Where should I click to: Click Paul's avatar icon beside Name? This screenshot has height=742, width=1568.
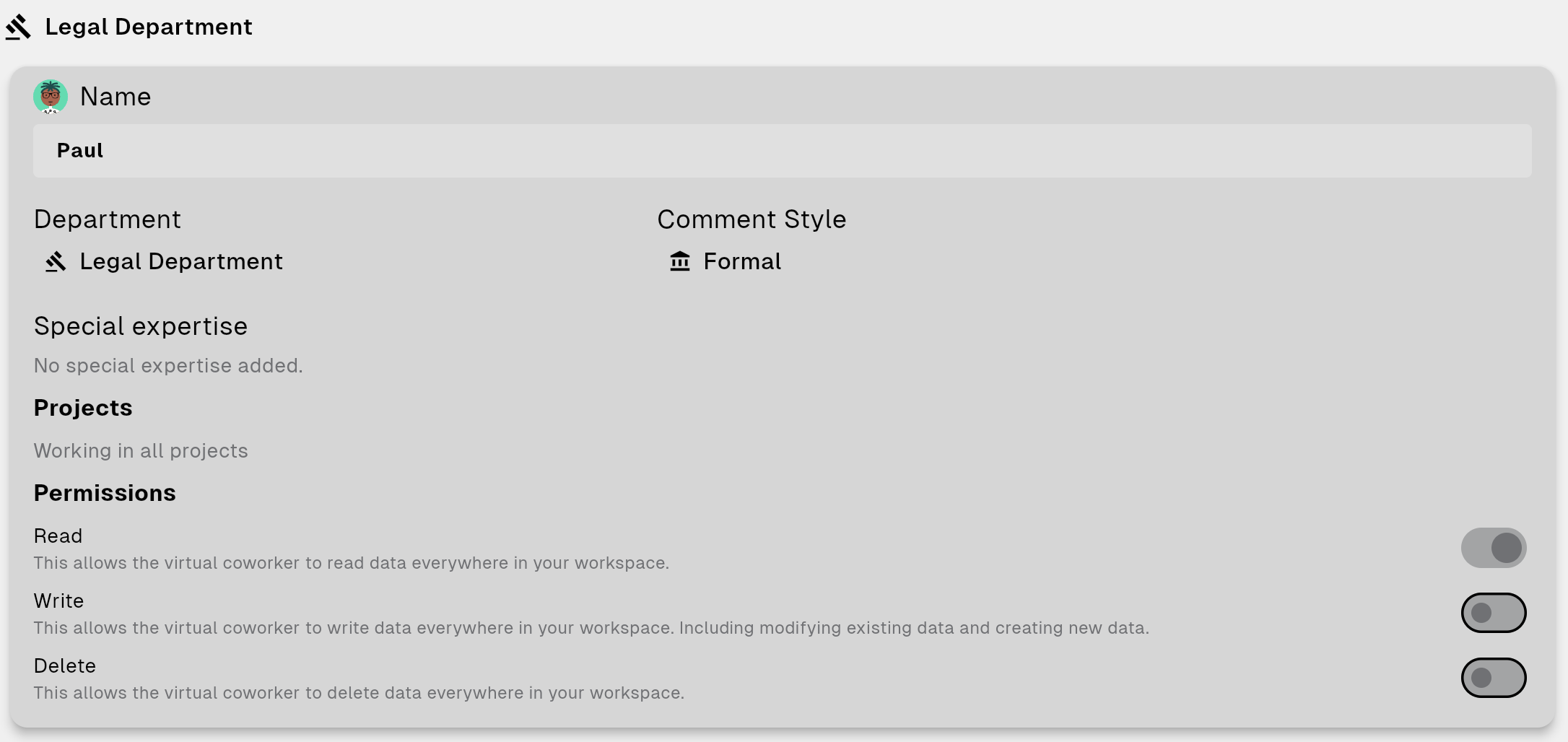[51, 97]
